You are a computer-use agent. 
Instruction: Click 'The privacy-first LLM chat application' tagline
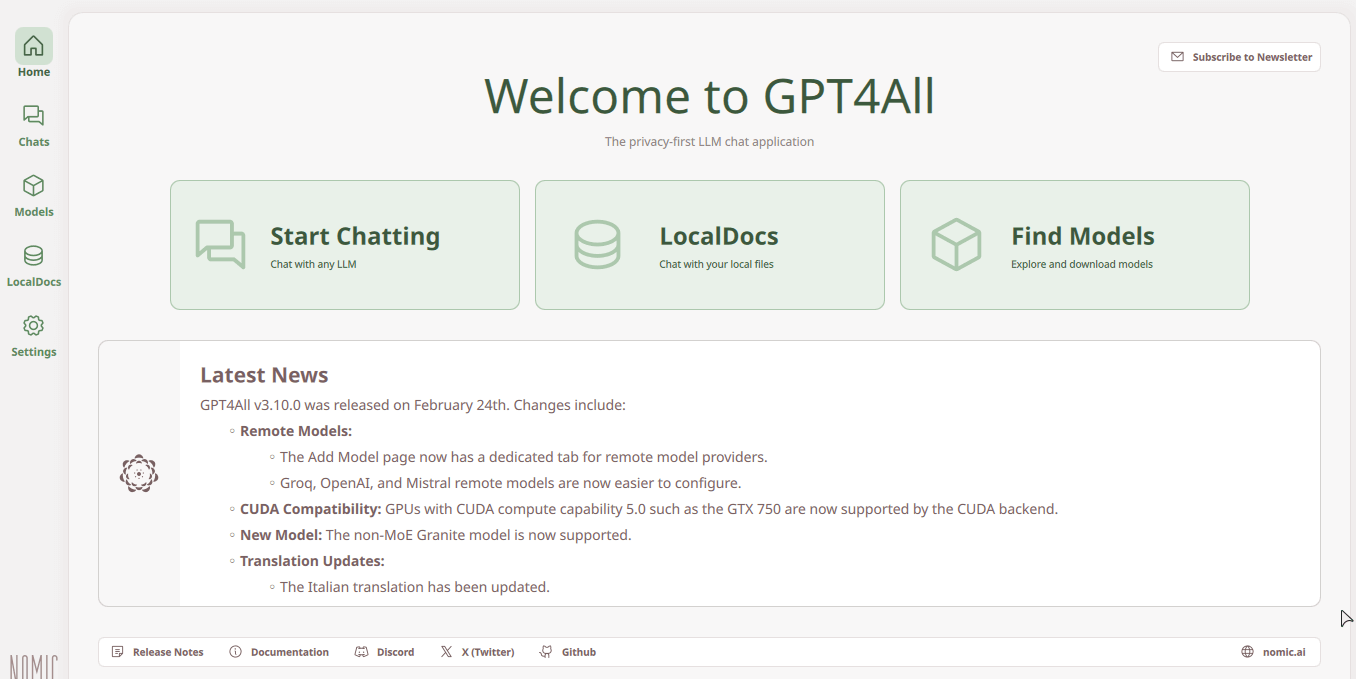(709, 142)
